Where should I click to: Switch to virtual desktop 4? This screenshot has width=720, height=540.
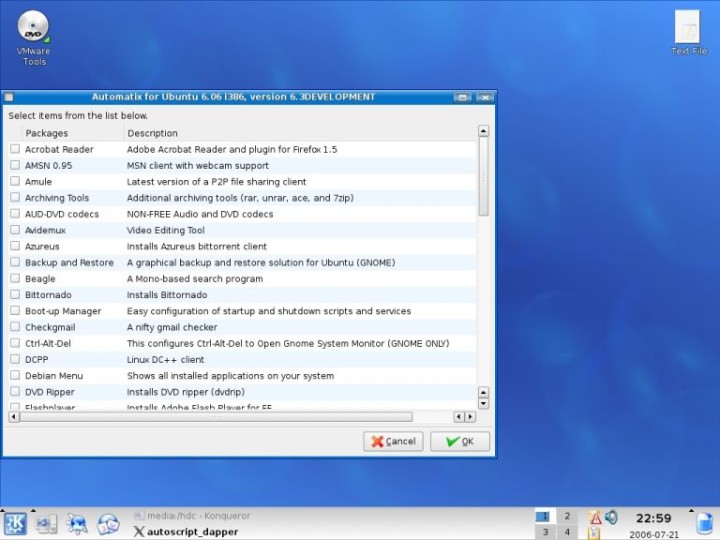567,532
